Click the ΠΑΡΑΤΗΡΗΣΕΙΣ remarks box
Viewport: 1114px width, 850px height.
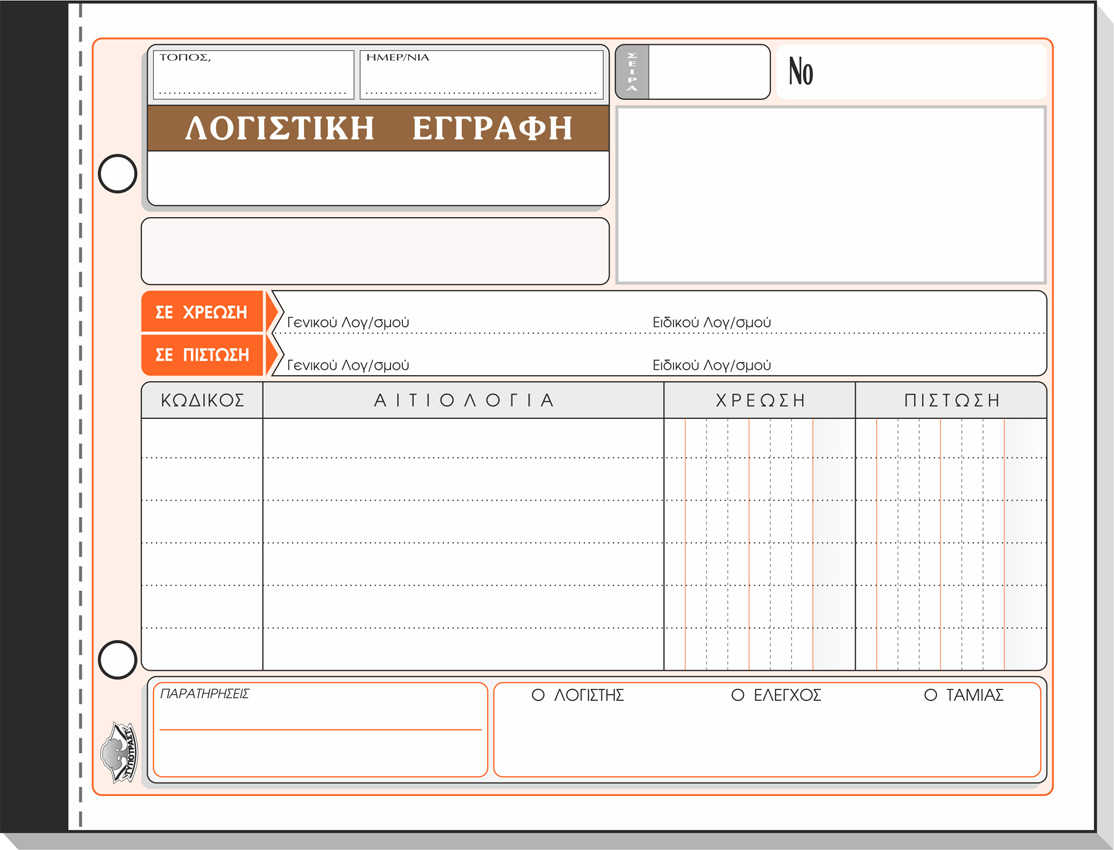point(320,729)
